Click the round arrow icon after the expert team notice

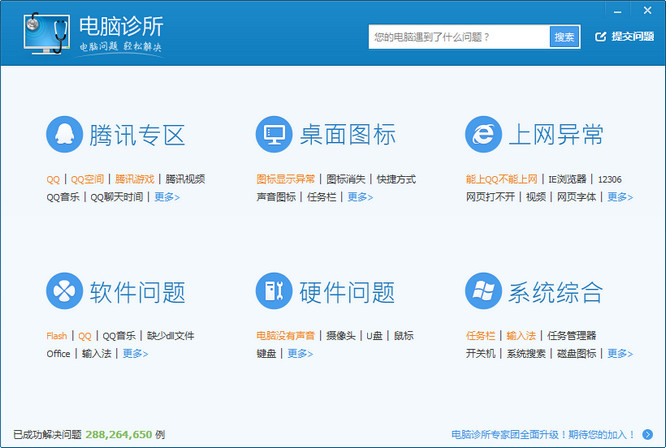tap(647, 435)
